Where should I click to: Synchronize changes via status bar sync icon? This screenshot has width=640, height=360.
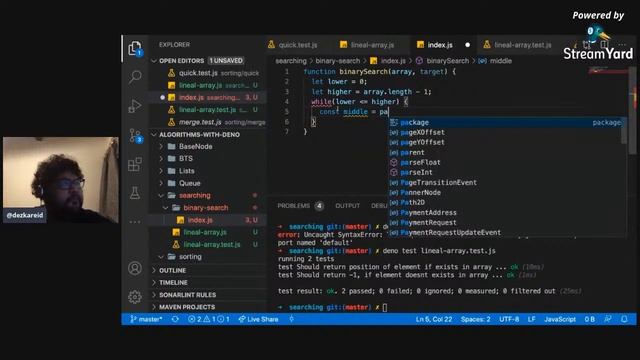point(175,319)
